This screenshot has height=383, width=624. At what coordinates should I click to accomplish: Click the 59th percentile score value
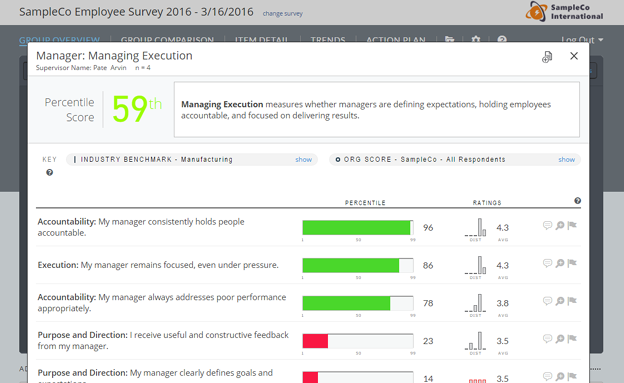pos(137,109)
